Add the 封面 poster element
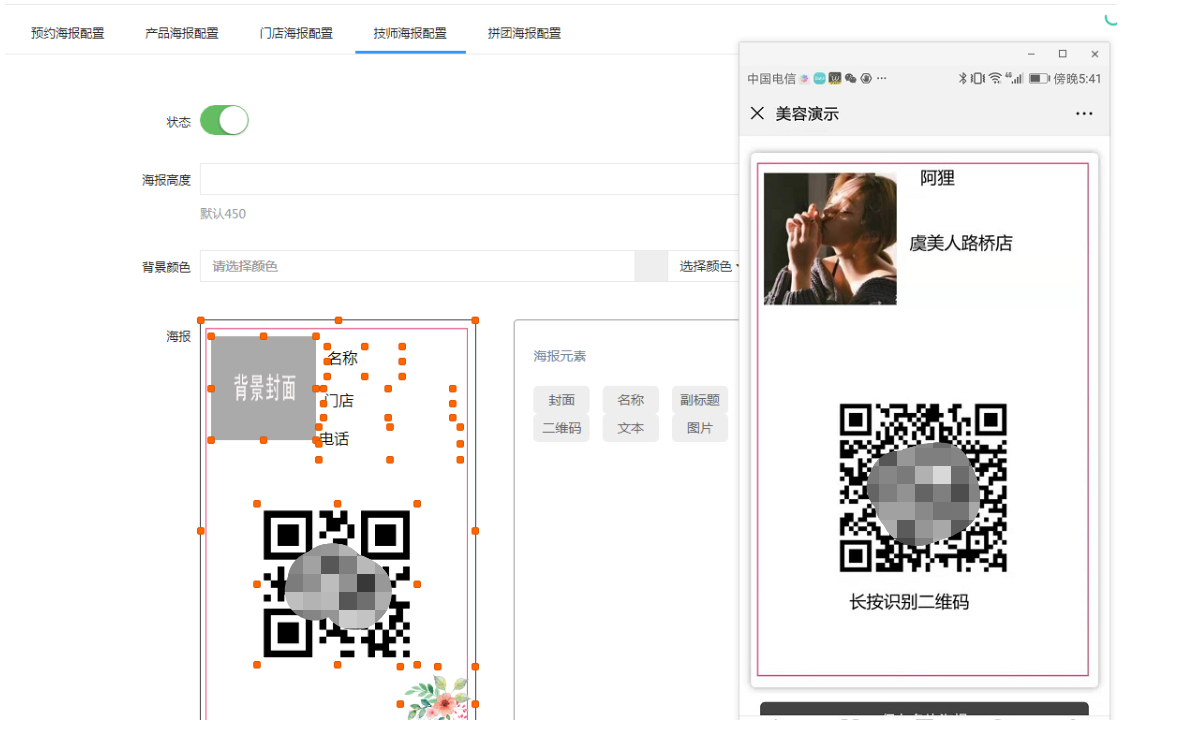Image resolution: width=1204 pixels, height=742 pixels. pyautogui.click(x=561, y=400)
